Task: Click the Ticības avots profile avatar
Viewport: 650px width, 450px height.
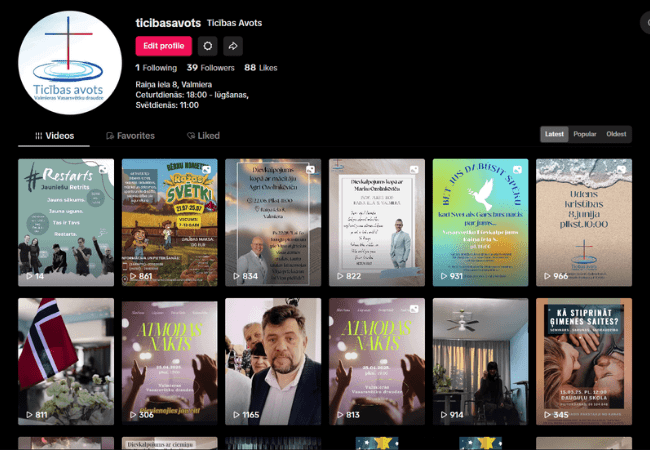Action: [70, 62]
